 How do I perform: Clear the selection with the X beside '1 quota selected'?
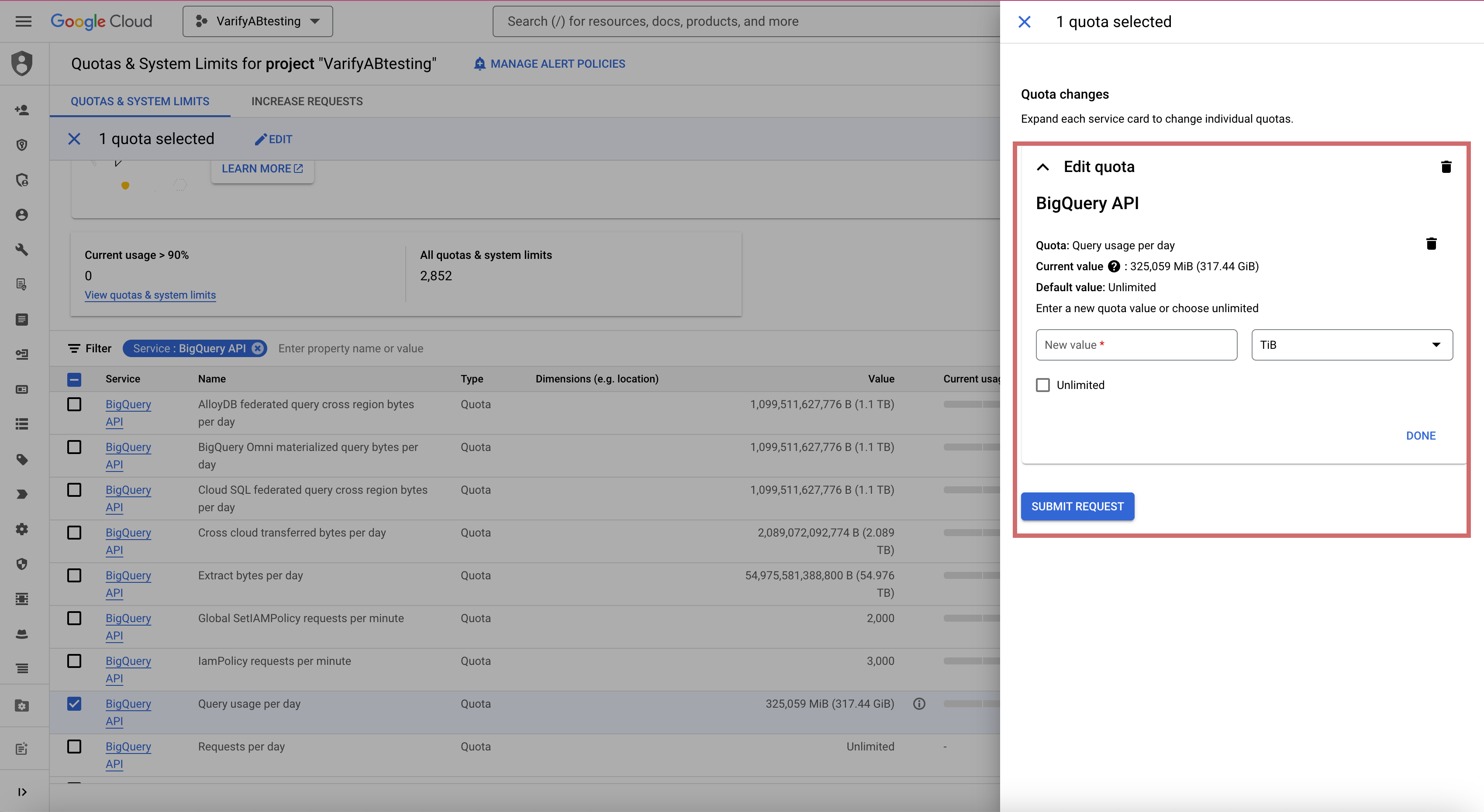pos(74,139)
